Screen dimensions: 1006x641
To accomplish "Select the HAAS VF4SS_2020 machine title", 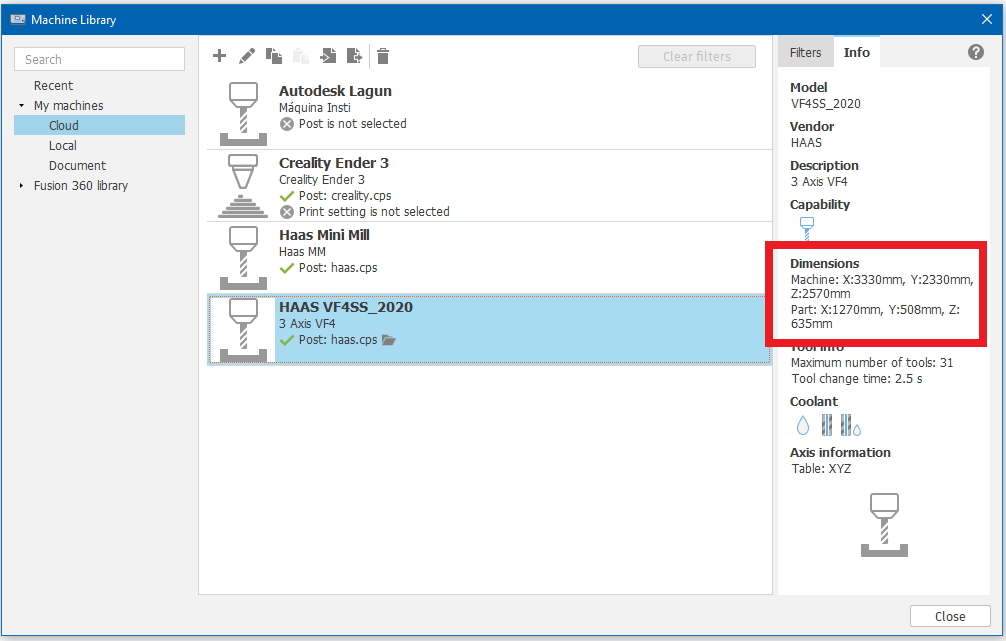I will [346, 307].
